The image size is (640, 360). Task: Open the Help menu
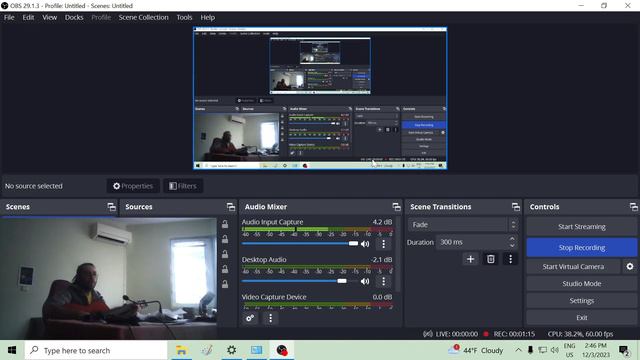(x=207, y=17)
